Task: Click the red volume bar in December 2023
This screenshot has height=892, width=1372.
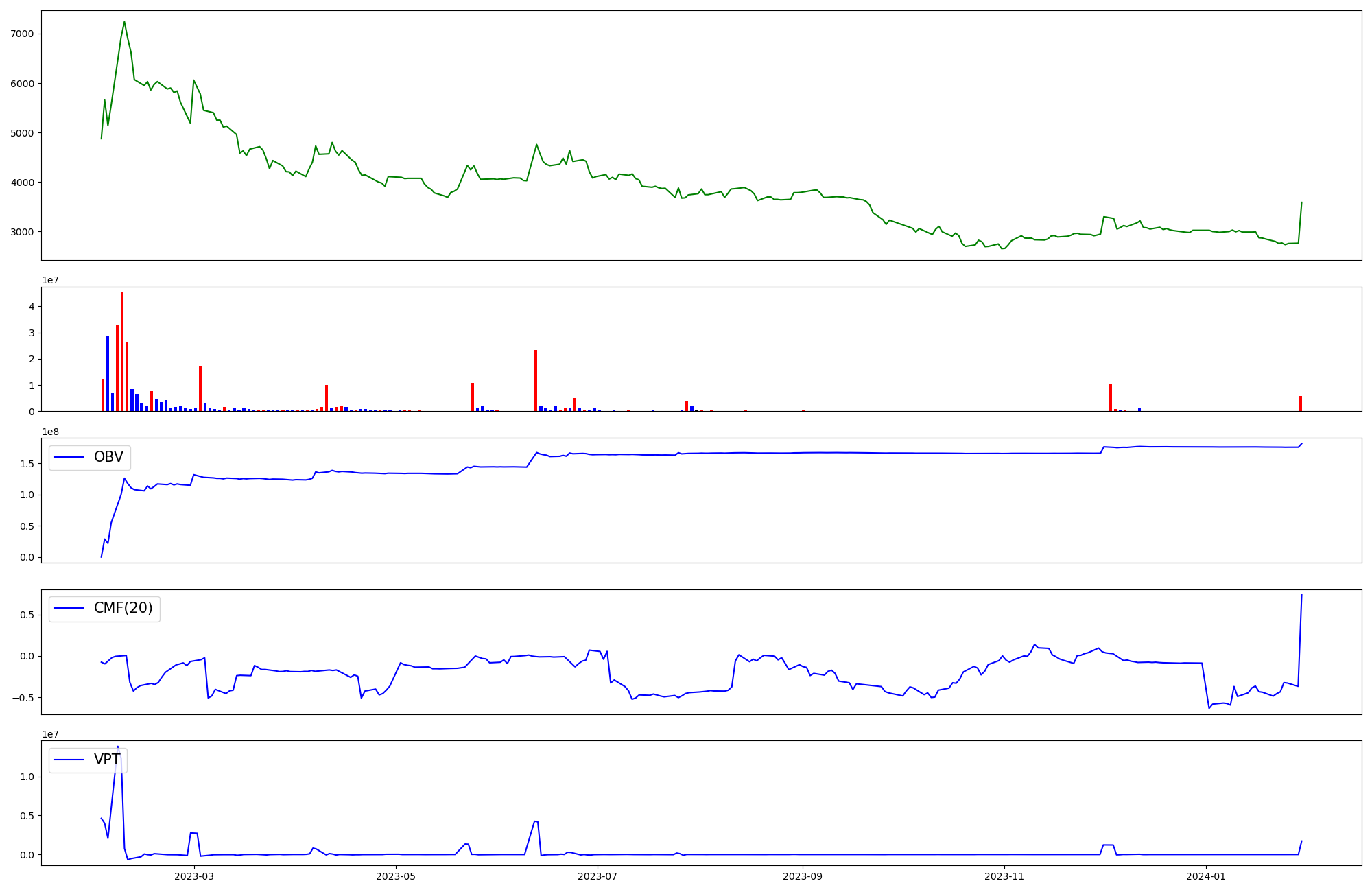Action: coord(1111,398)
